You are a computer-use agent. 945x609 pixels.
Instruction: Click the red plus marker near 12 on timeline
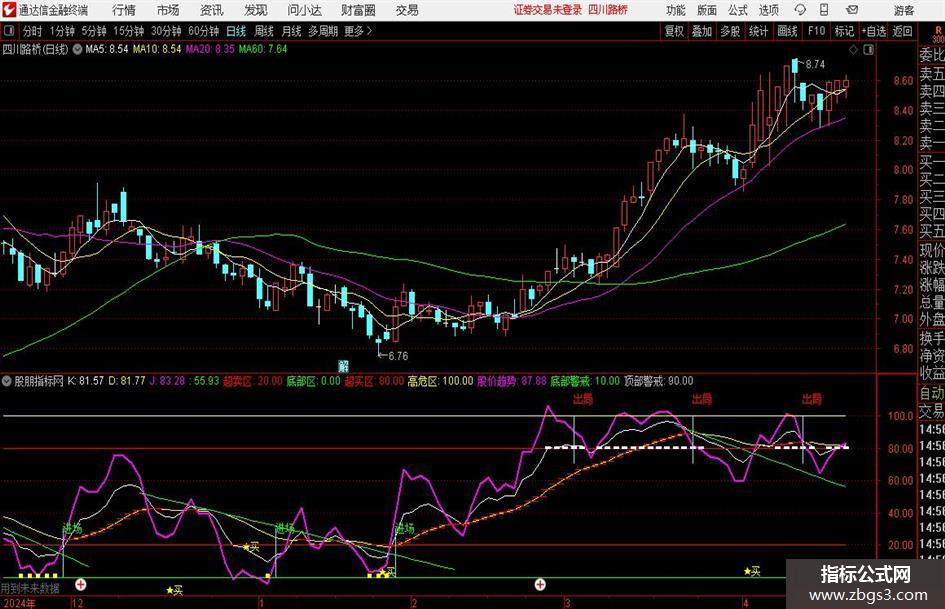81,584
